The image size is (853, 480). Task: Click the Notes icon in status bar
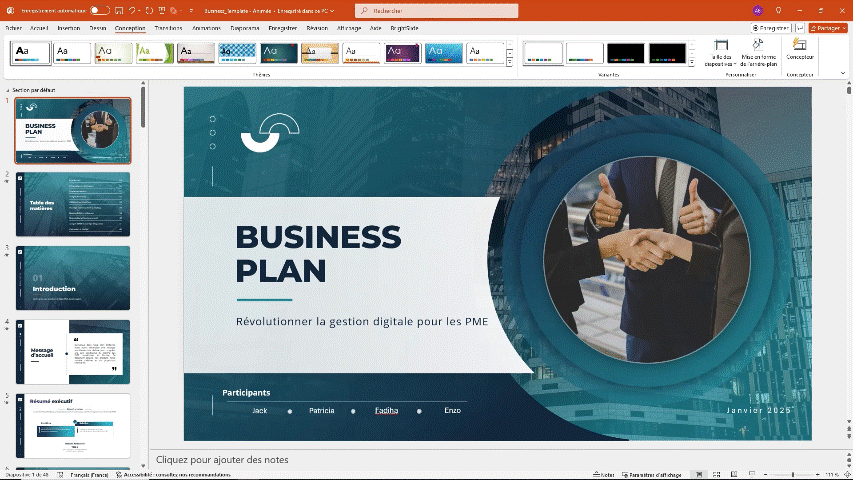[x=603, y=474]
